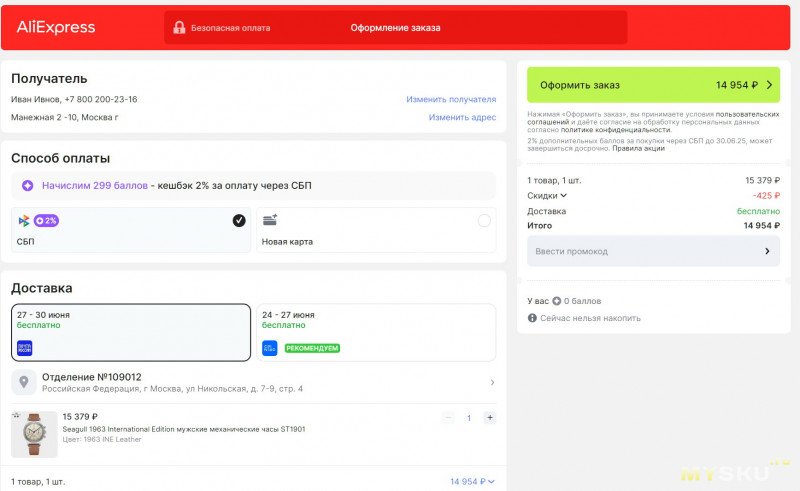Viewport: 800px width, 491px height.
Task: Click address 'Манежная 2 -10, Москва г'
Action: click(x=64, y=117)
